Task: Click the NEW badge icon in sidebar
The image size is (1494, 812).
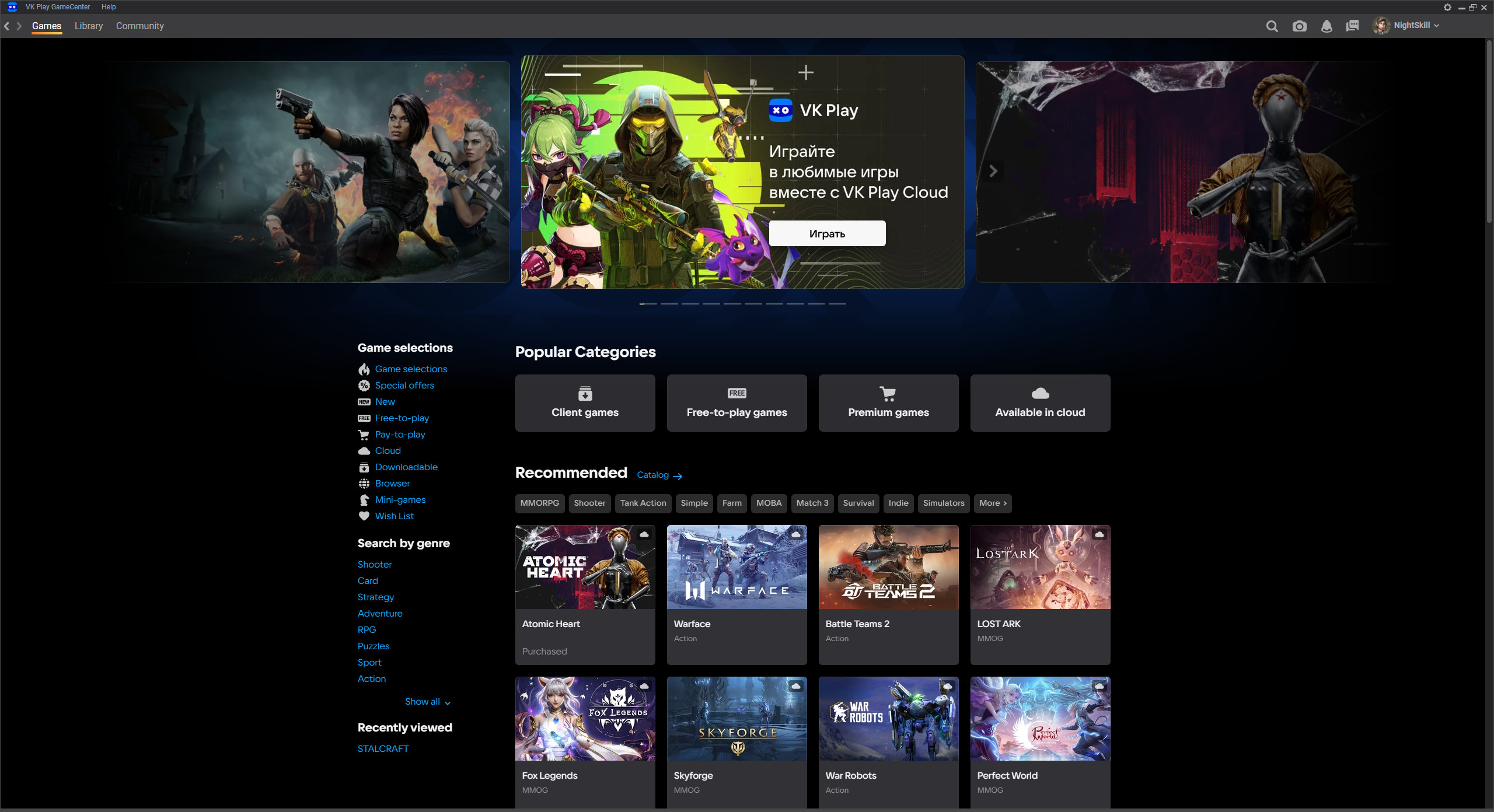Action: click(364, 402)
